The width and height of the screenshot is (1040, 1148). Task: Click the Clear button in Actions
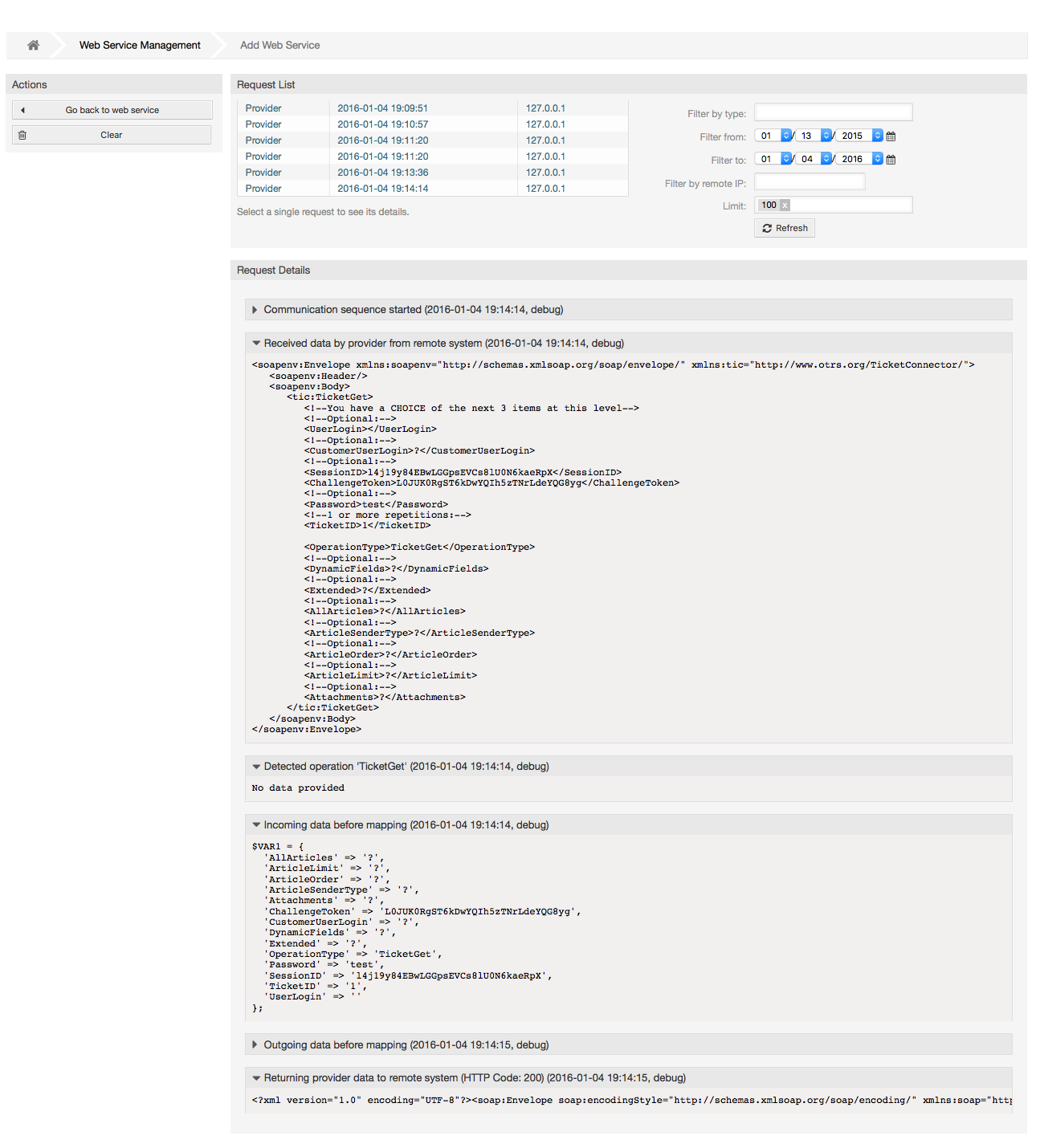tap(111, 134)
